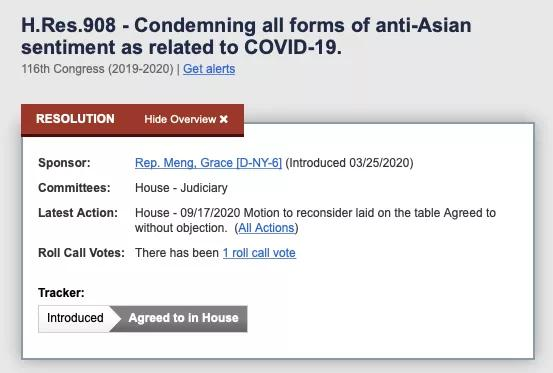Viewport: 553px width, 373px height.
Task: Click the There has been text
Action: click(177, 253)
